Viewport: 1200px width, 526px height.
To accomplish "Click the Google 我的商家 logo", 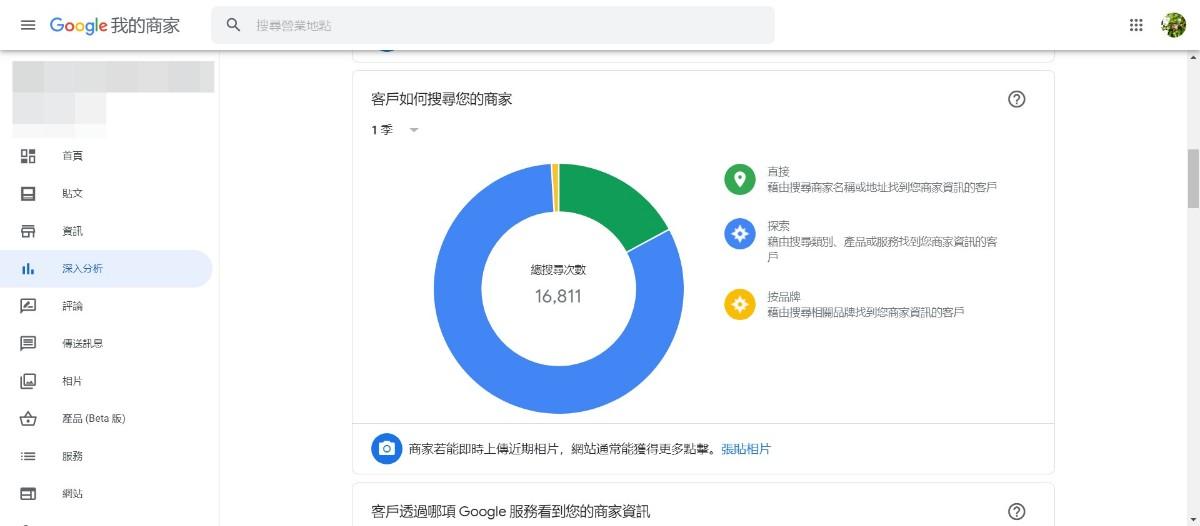I will pyautogui.click(x=114, y=25).
